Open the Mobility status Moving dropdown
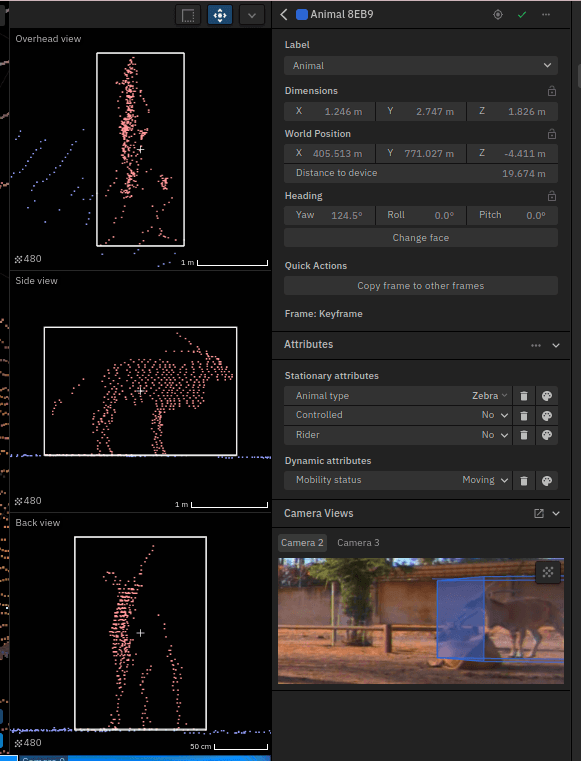 click(x=484, y=480)
